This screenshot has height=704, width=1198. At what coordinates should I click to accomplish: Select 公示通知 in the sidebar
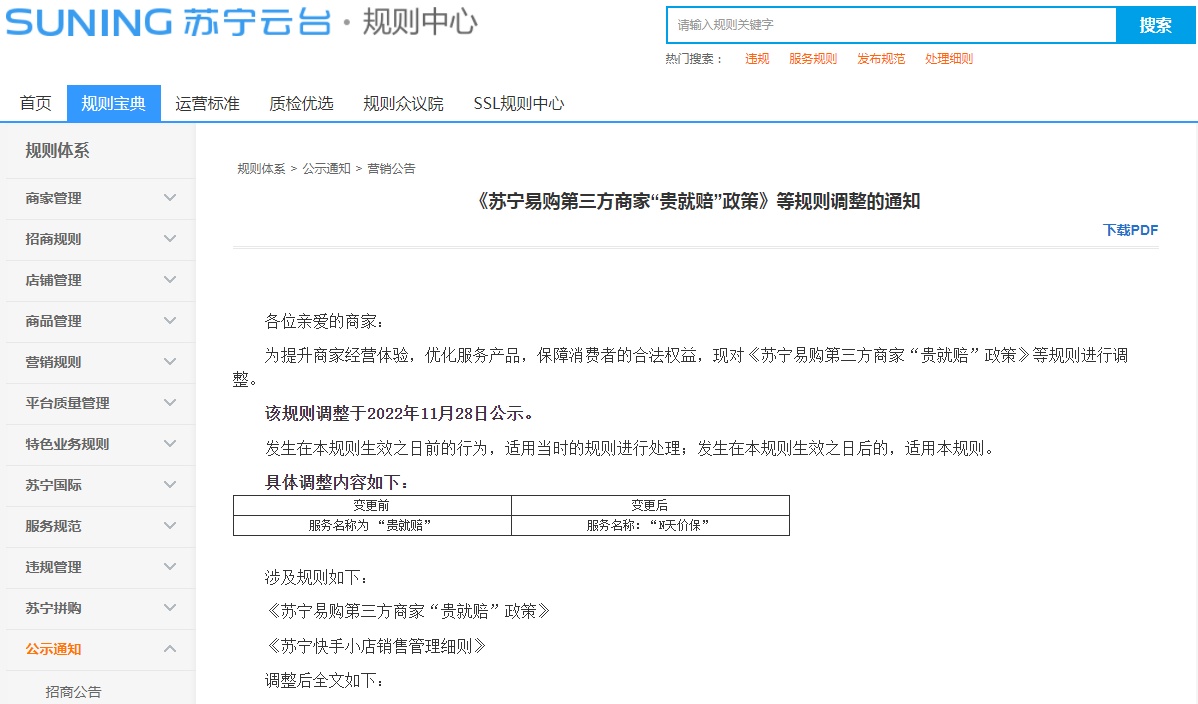(x=53, y=649)
